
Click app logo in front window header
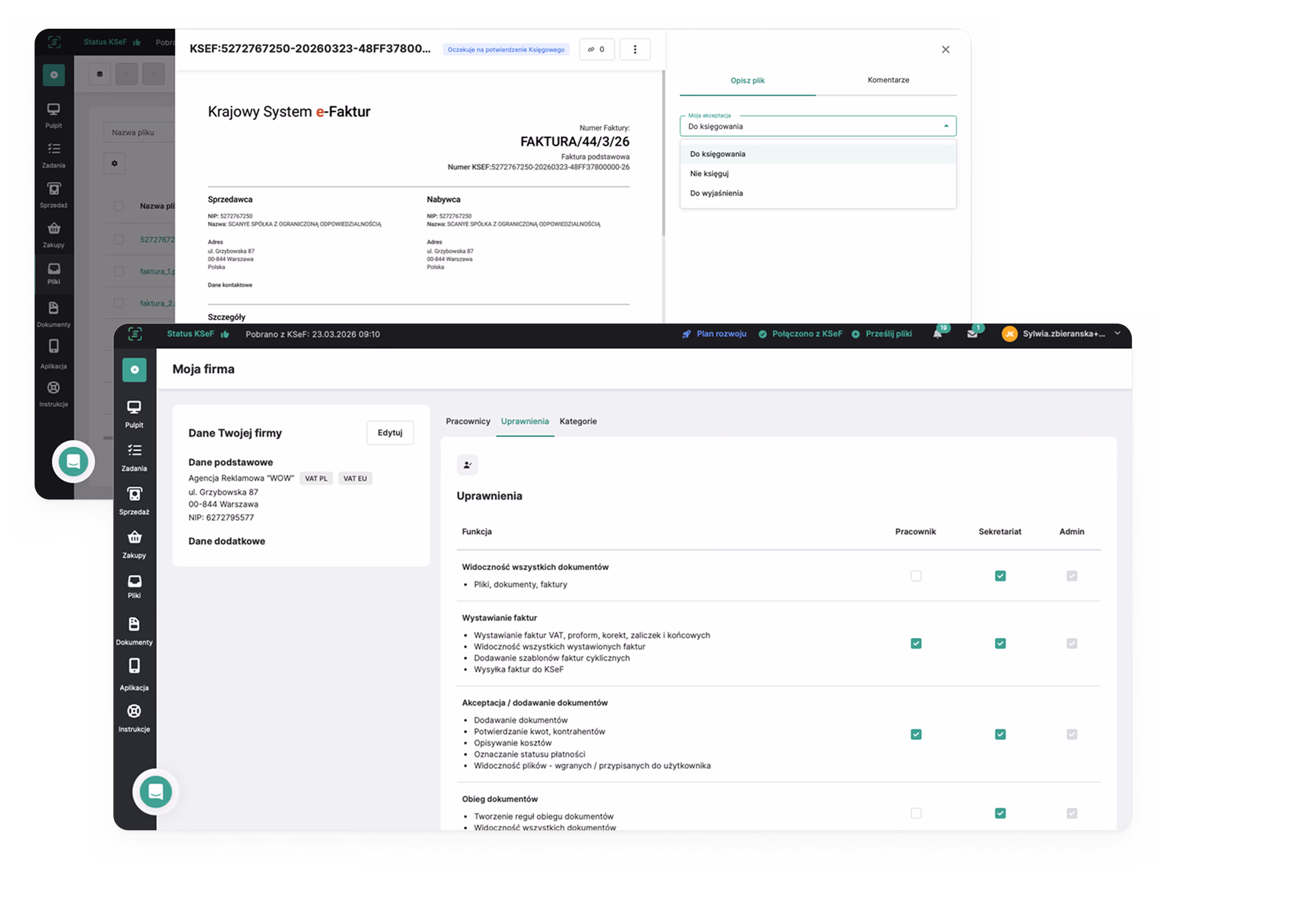click(135, 334)
